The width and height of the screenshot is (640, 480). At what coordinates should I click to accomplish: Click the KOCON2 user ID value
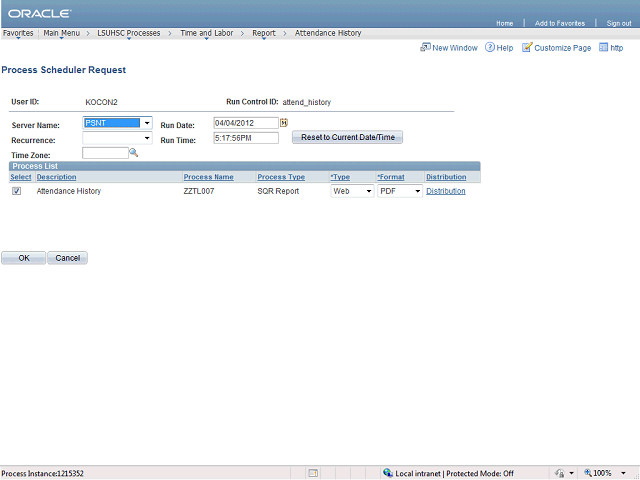101,102
